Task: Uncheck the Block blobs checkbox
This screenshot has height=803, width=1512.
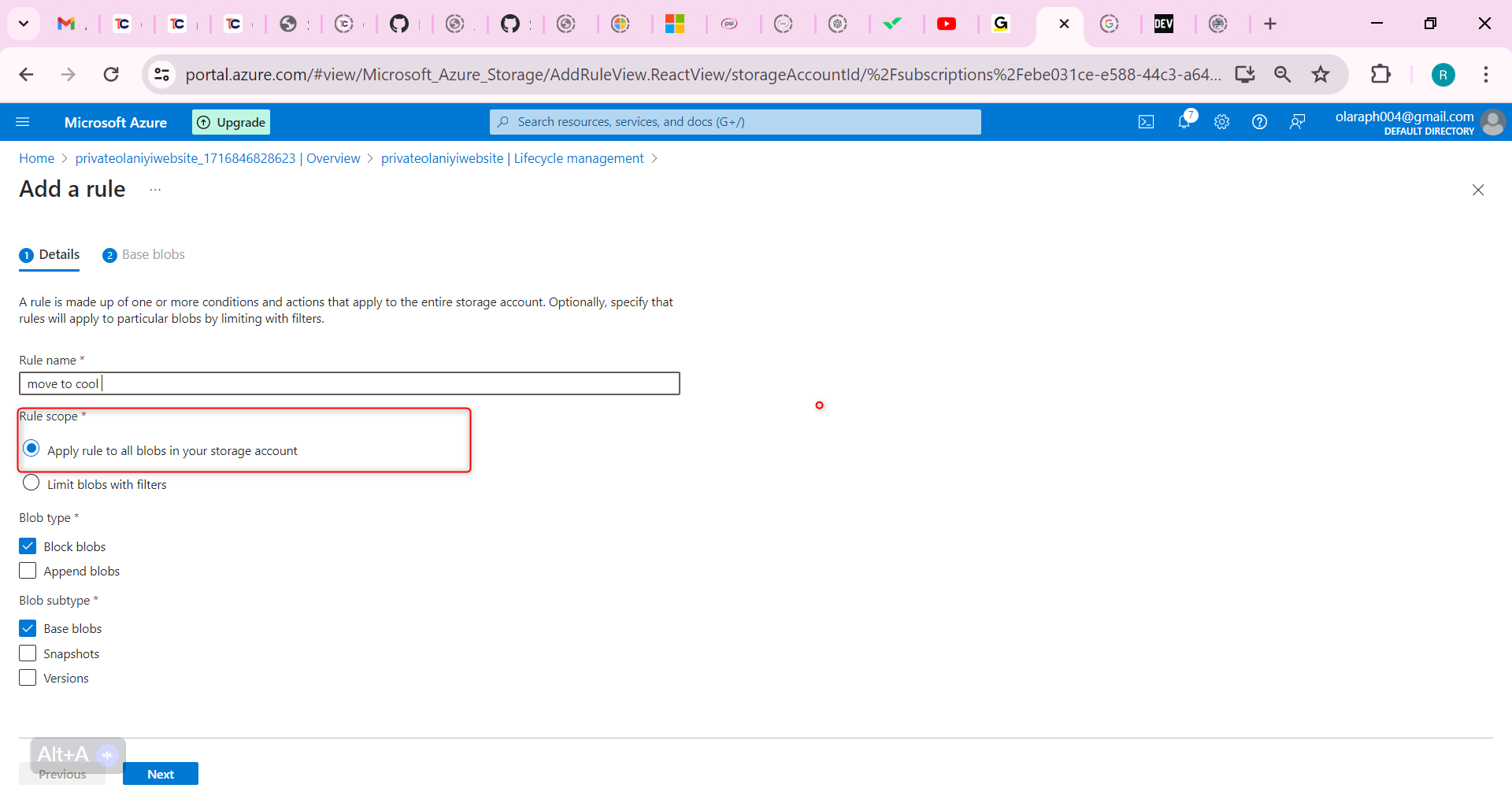Action: pos(28,546)
